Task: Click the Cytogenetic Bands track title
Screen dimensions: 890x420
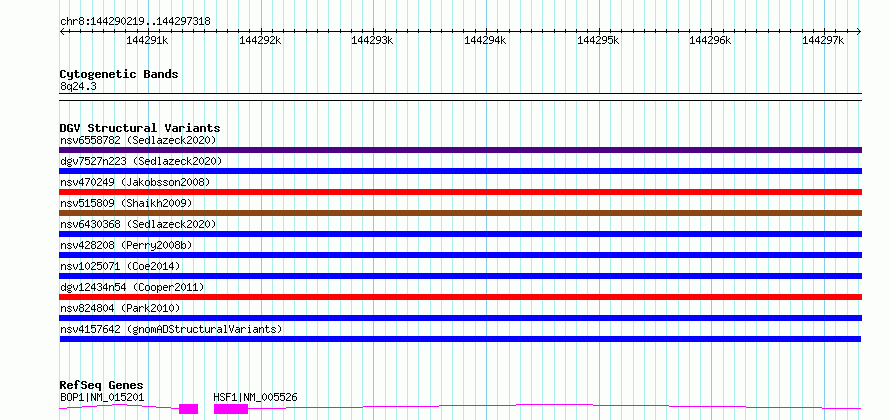Action: click(119, 74)
